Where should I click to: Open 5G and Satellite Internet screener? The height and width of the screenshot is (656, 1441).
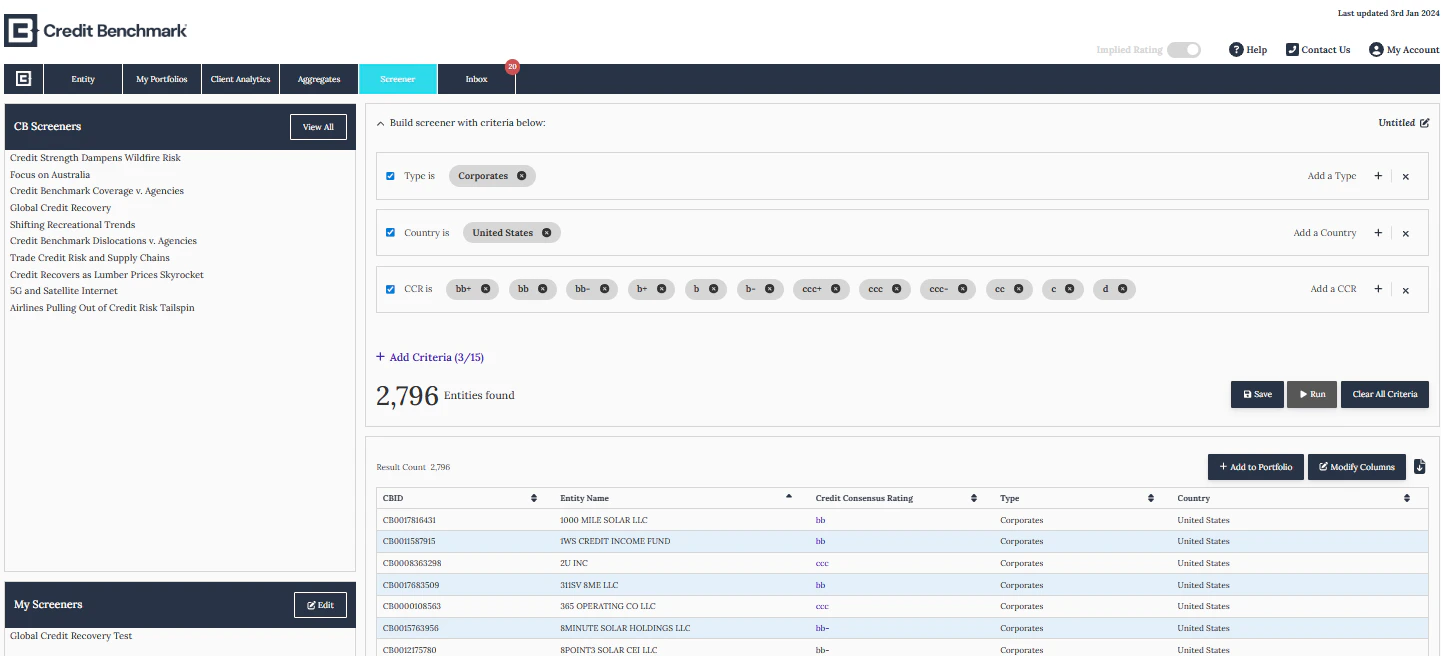click(64, 291)
